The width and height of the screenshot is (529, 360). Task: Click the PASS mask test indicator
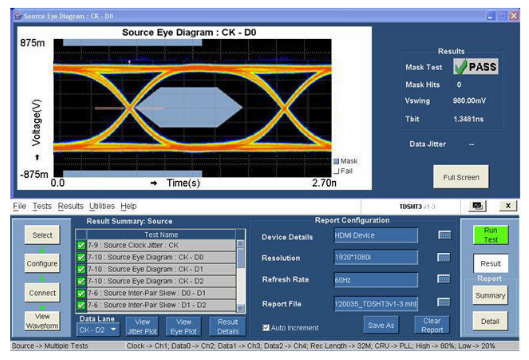coord(476,66)
